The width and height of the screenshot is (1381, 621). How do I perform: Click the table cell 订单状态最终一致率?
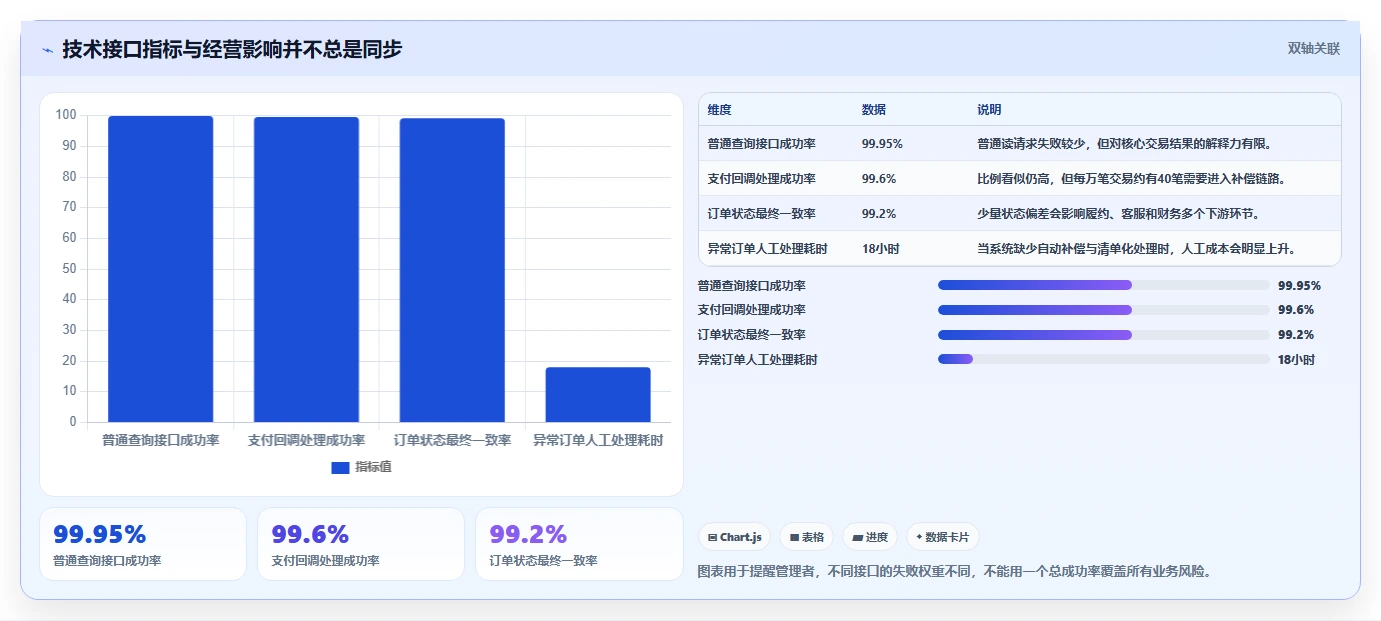[x=761, y=214]
